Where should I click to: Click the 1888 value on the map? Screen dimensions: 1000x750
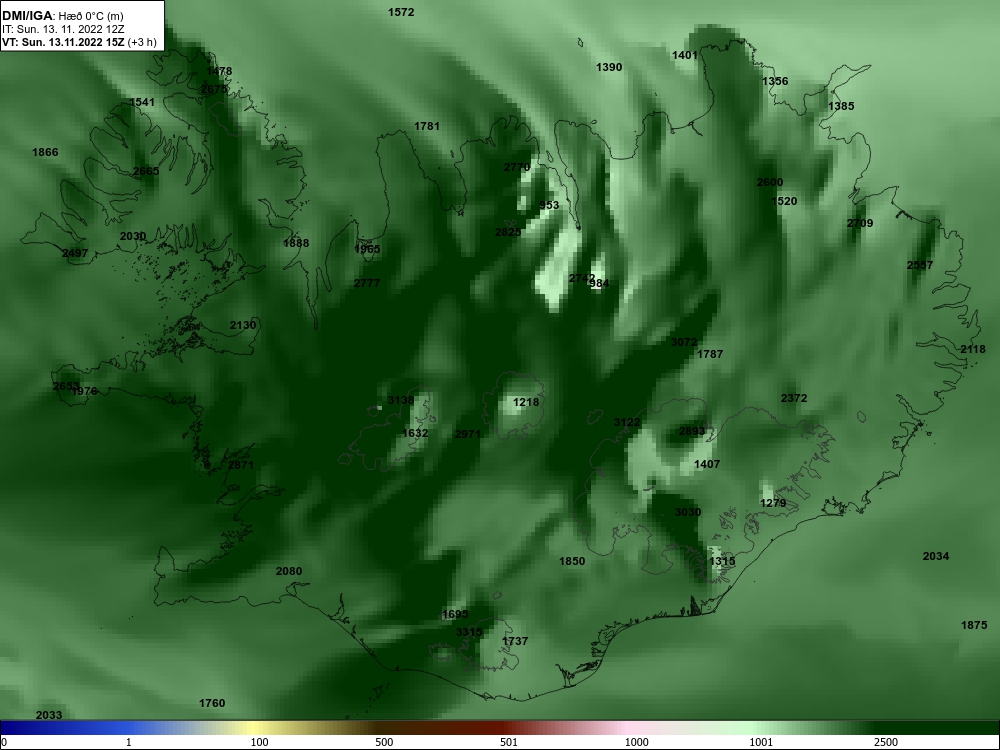coord(296,243)
